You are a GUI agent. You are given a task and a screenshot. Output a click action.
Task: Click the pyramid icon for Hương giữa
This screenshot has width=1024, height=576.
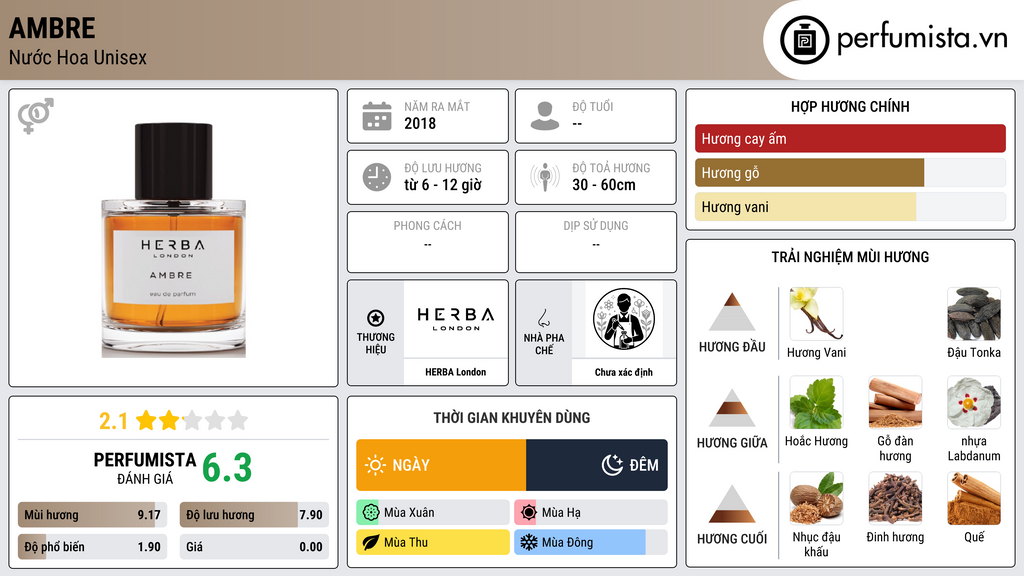pos(732,408)
